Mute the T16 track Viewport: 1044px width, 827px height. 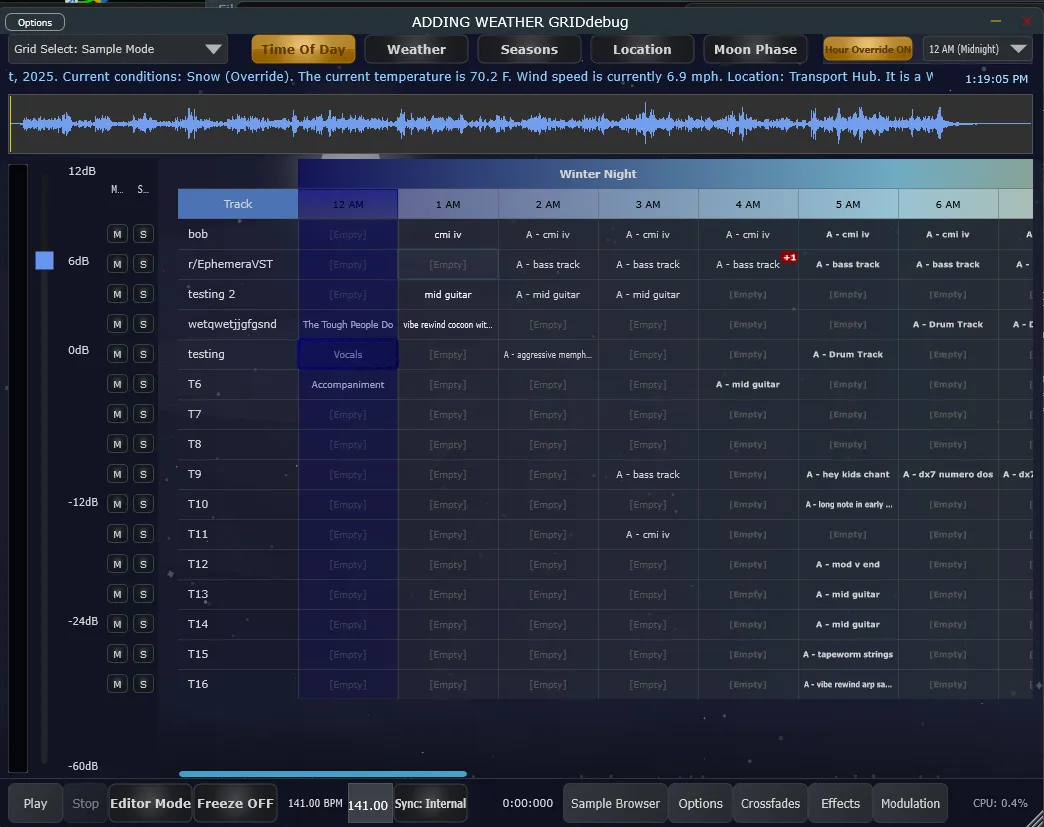[117, 684]
